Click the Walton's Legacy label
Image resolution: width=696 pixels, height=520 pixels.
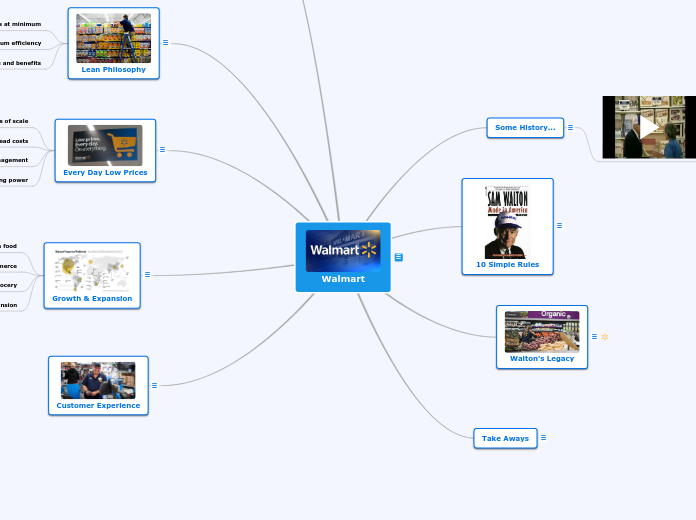(542, 358)
